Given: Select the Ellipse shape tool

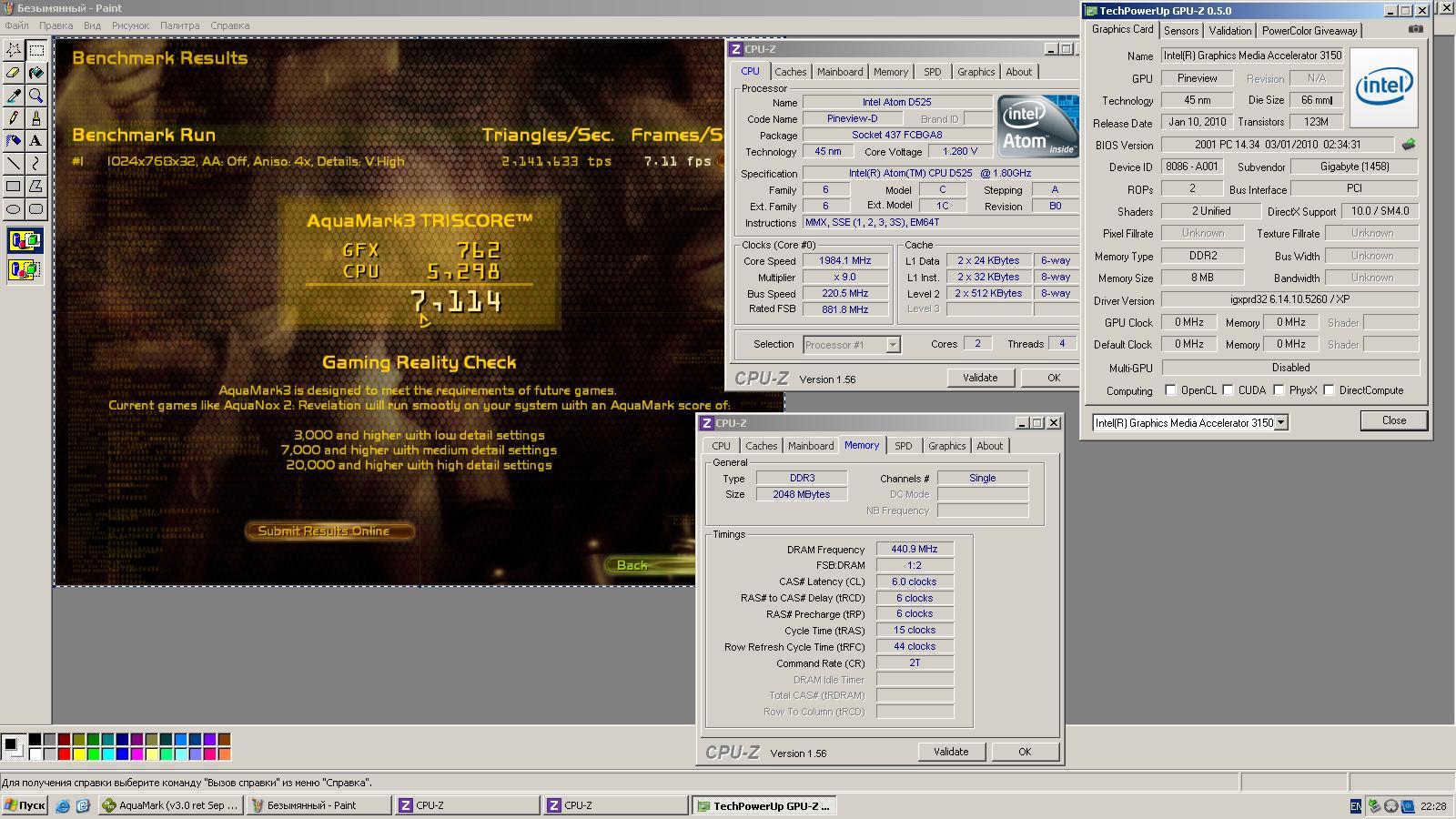Looking at the screenshot, I should (x=14, y=209).
